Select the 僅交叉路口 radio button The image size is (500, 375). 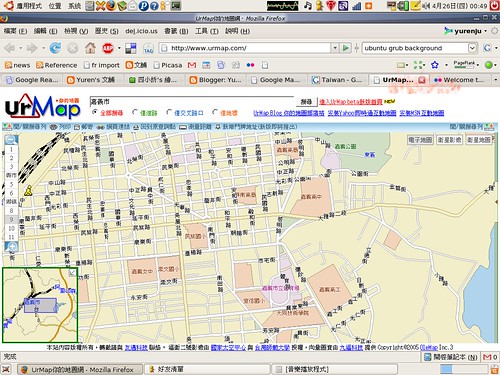coord(169,112)
